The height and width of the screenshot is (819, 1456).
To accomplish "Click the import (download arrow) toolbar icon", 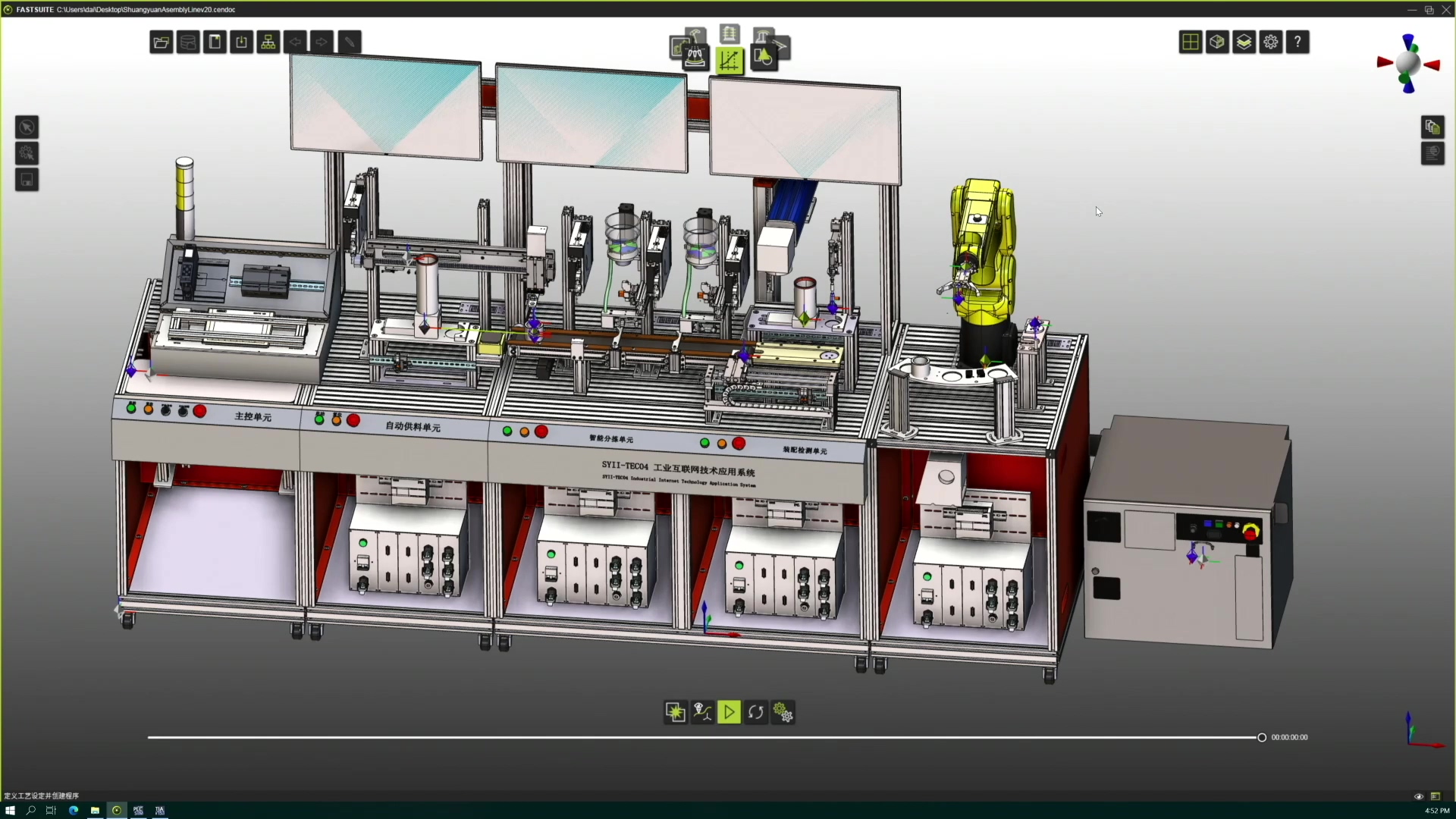I will (x=241, y=42).
